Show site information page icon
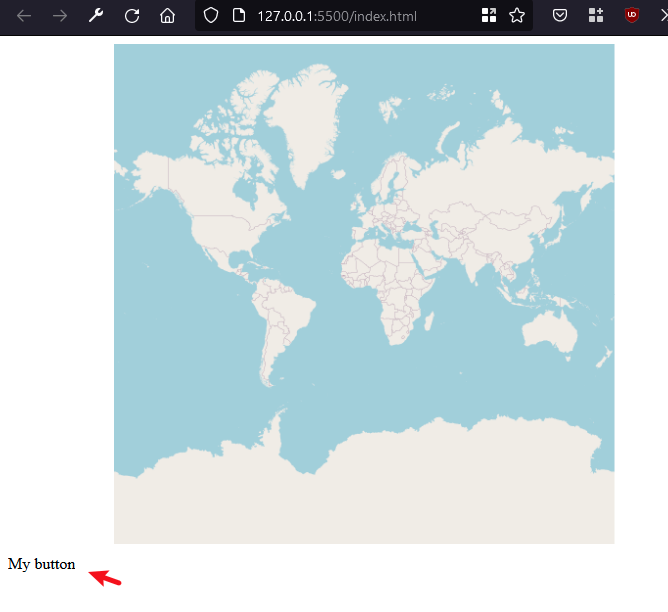Image resolution: width=668 pixels, height=612 pixels. click(x=239, y=16)
